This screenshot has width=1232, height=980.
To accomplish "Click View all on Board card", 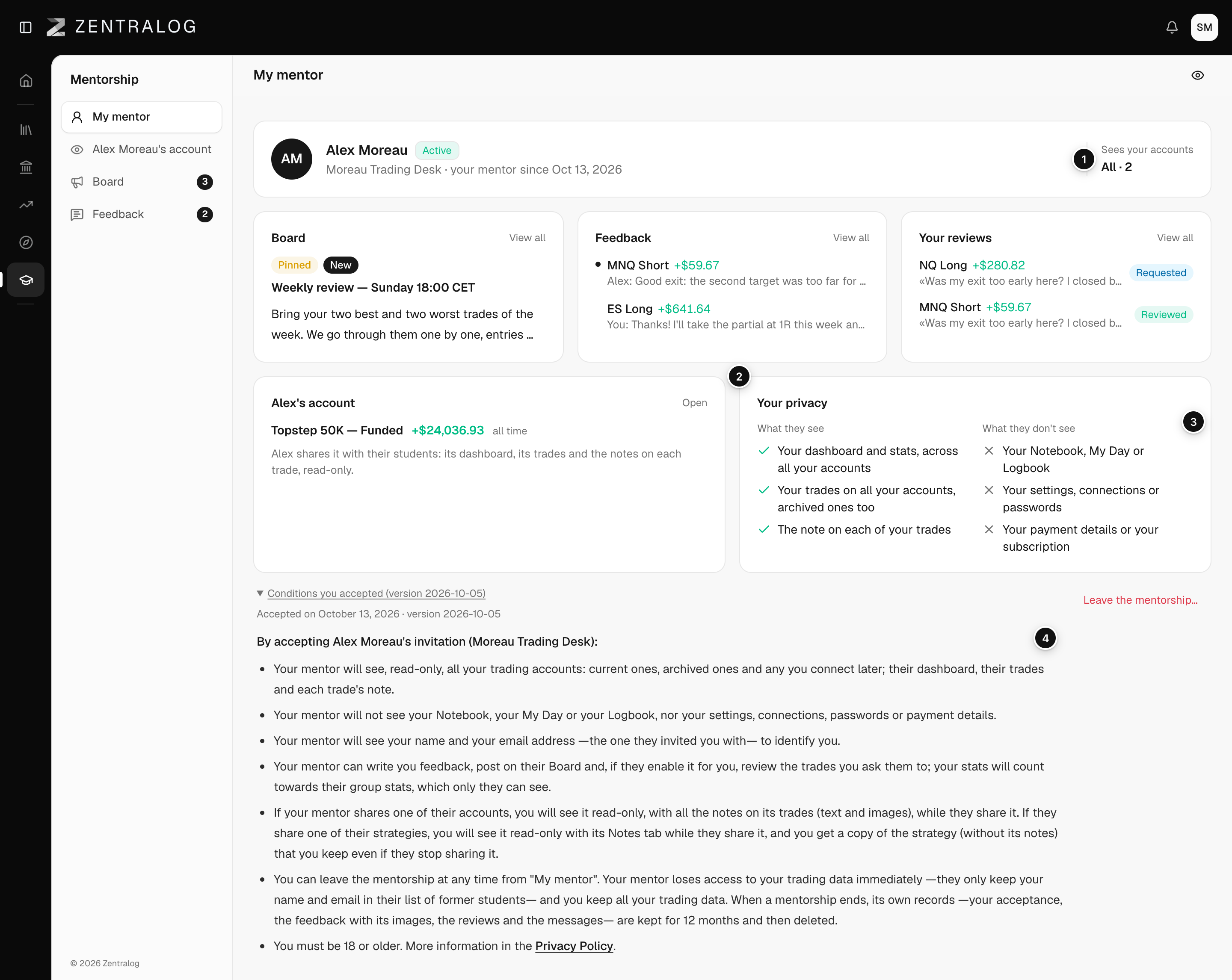I will click(x=527, y=238).
